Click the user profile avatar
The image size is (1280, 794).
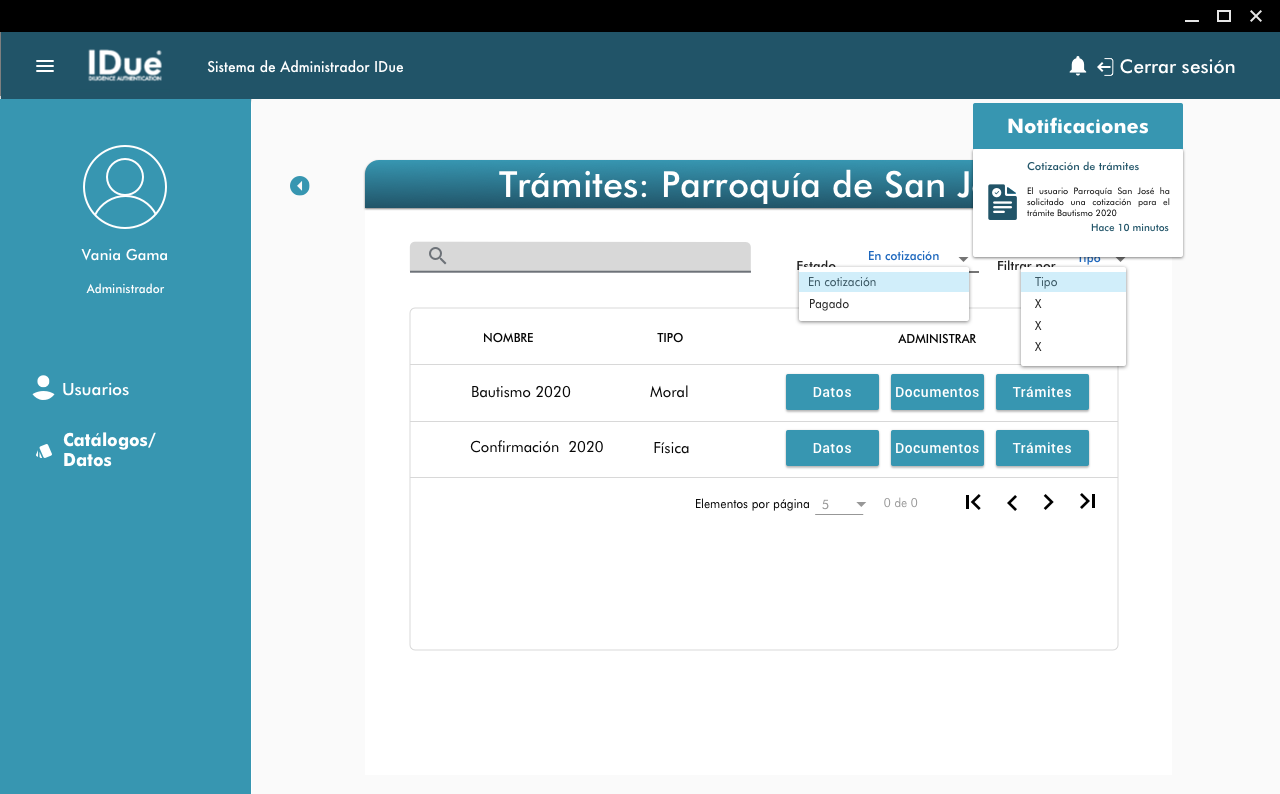tap(125, 187)
